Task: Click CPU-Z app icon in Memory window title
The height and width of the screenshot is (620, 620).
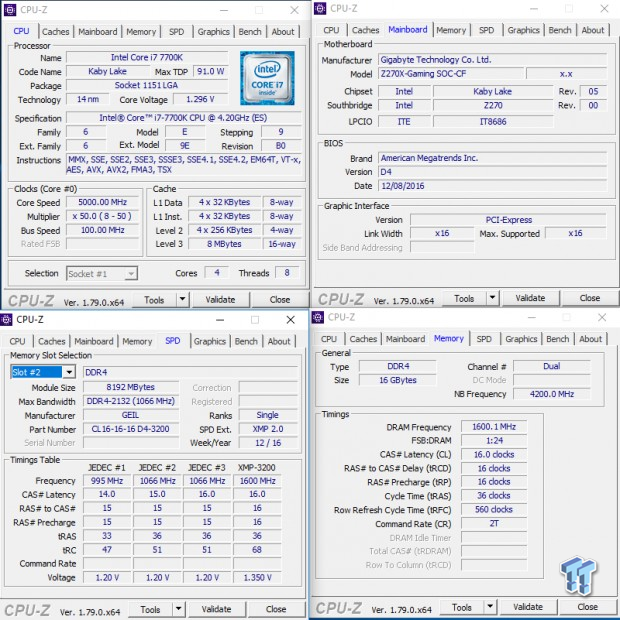Action: (x=318, y=317)
